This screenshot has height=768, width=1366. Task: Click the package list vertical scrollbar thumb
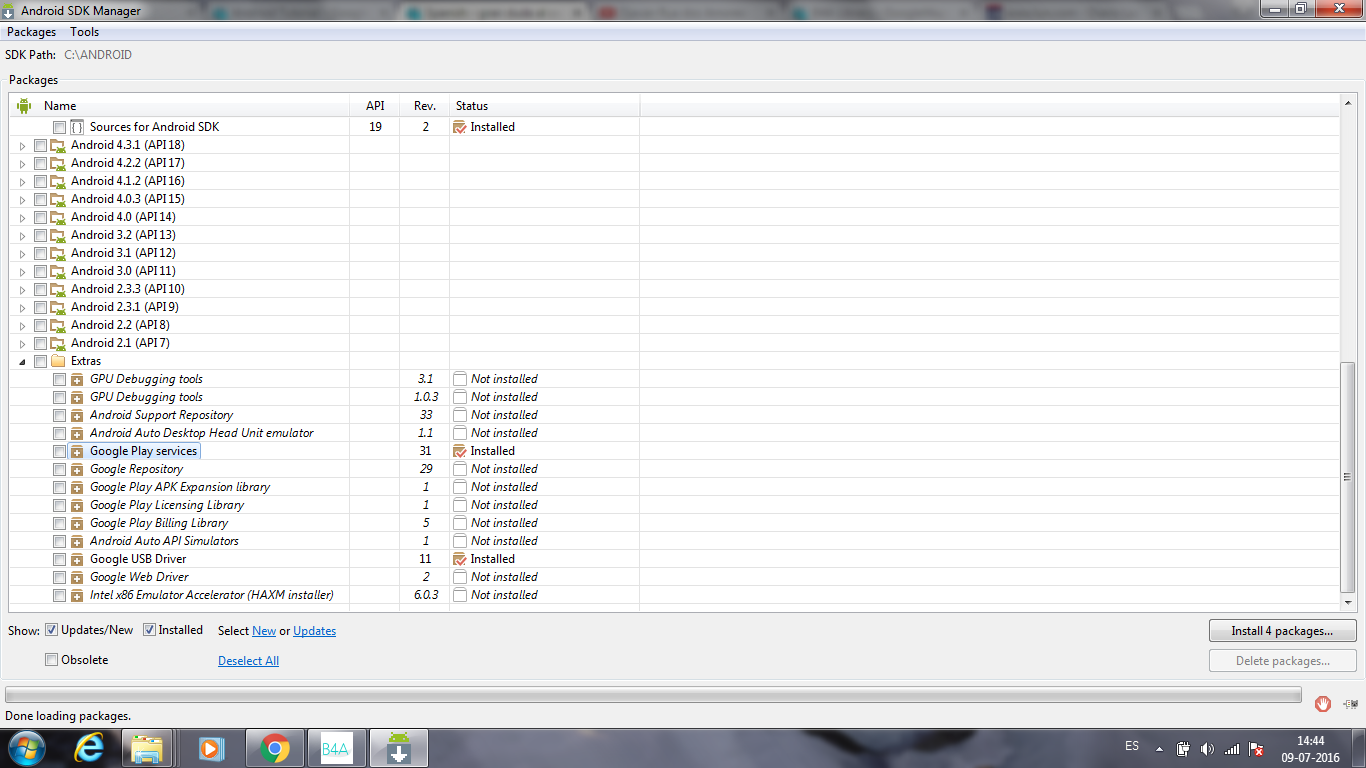(1348, 476)
